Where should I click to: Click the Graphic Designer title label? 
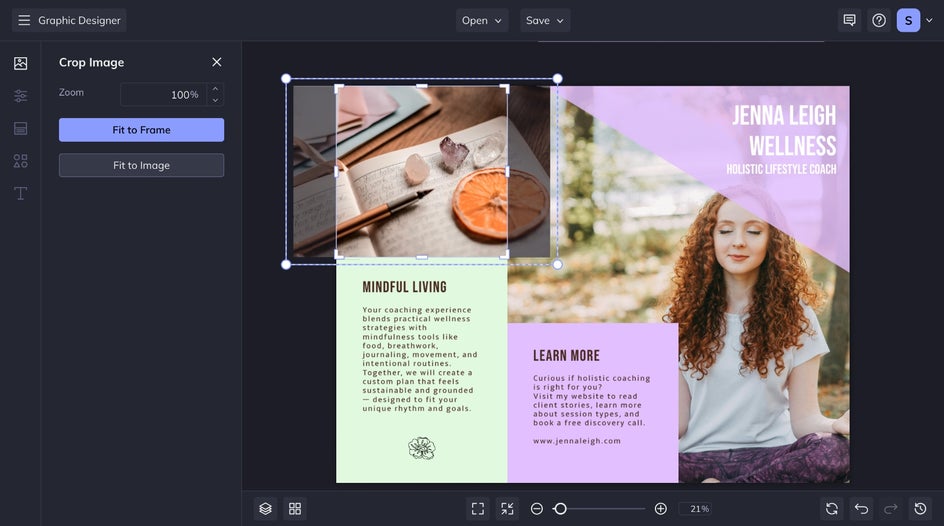tap(79, 20)
